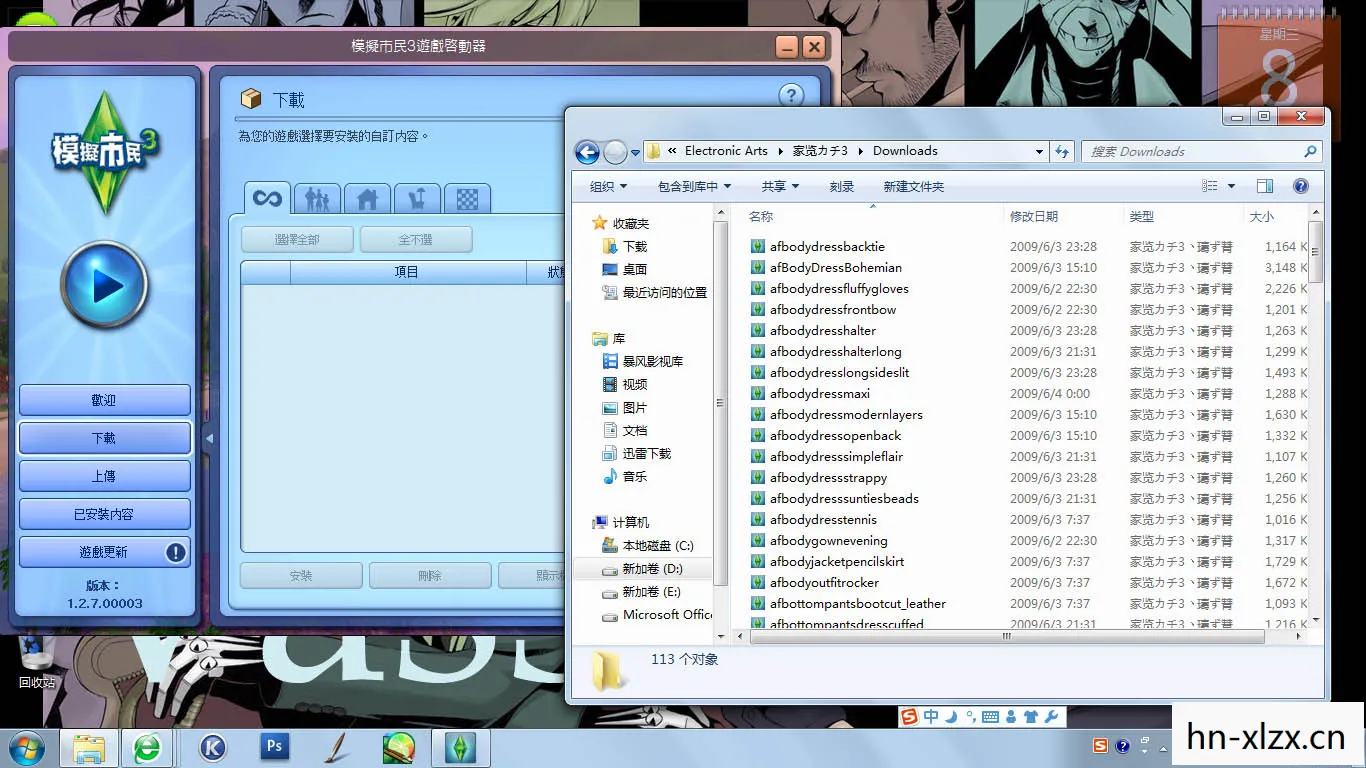Switch to the all-content infinity tab
Screen dimensions: 1366x768
click(x=267, y=198)
